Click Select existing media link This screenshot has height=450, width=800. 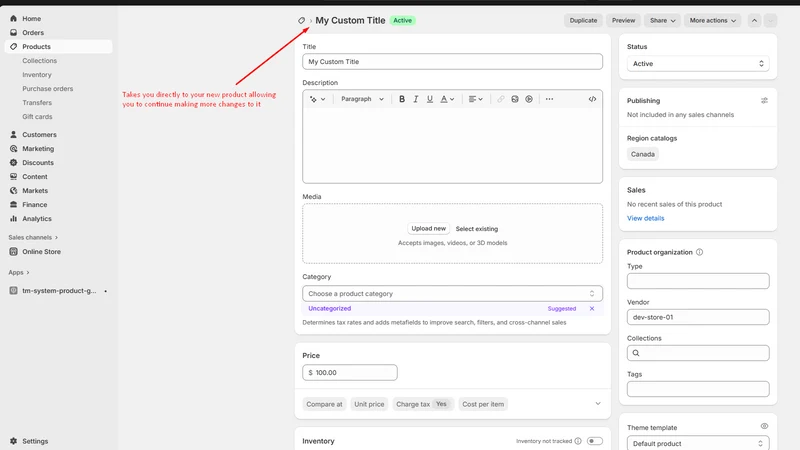point(477,229)
